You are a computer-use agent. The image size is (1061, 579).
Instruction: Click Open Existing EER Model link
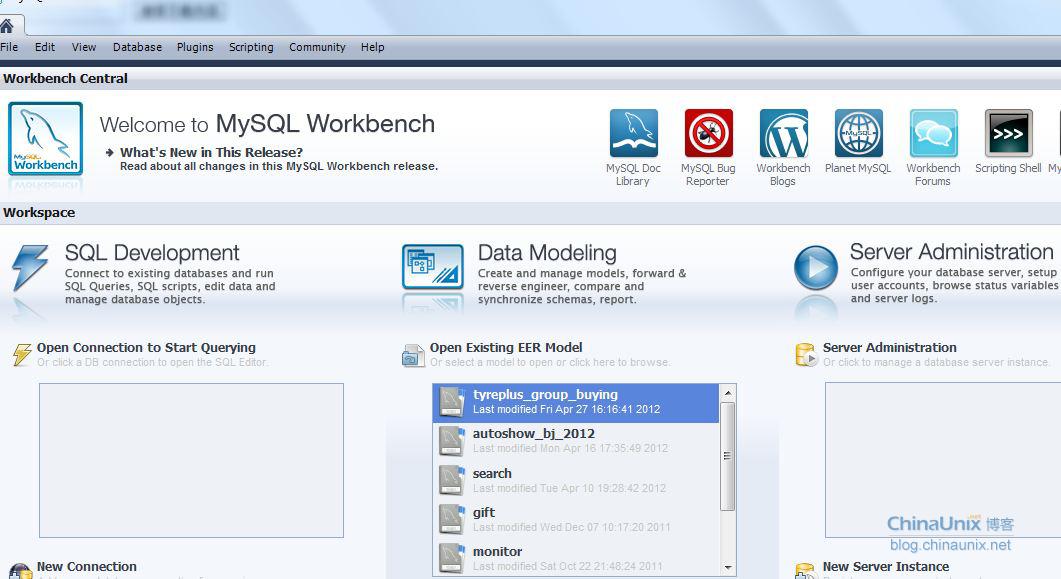(x=505, y=348)
